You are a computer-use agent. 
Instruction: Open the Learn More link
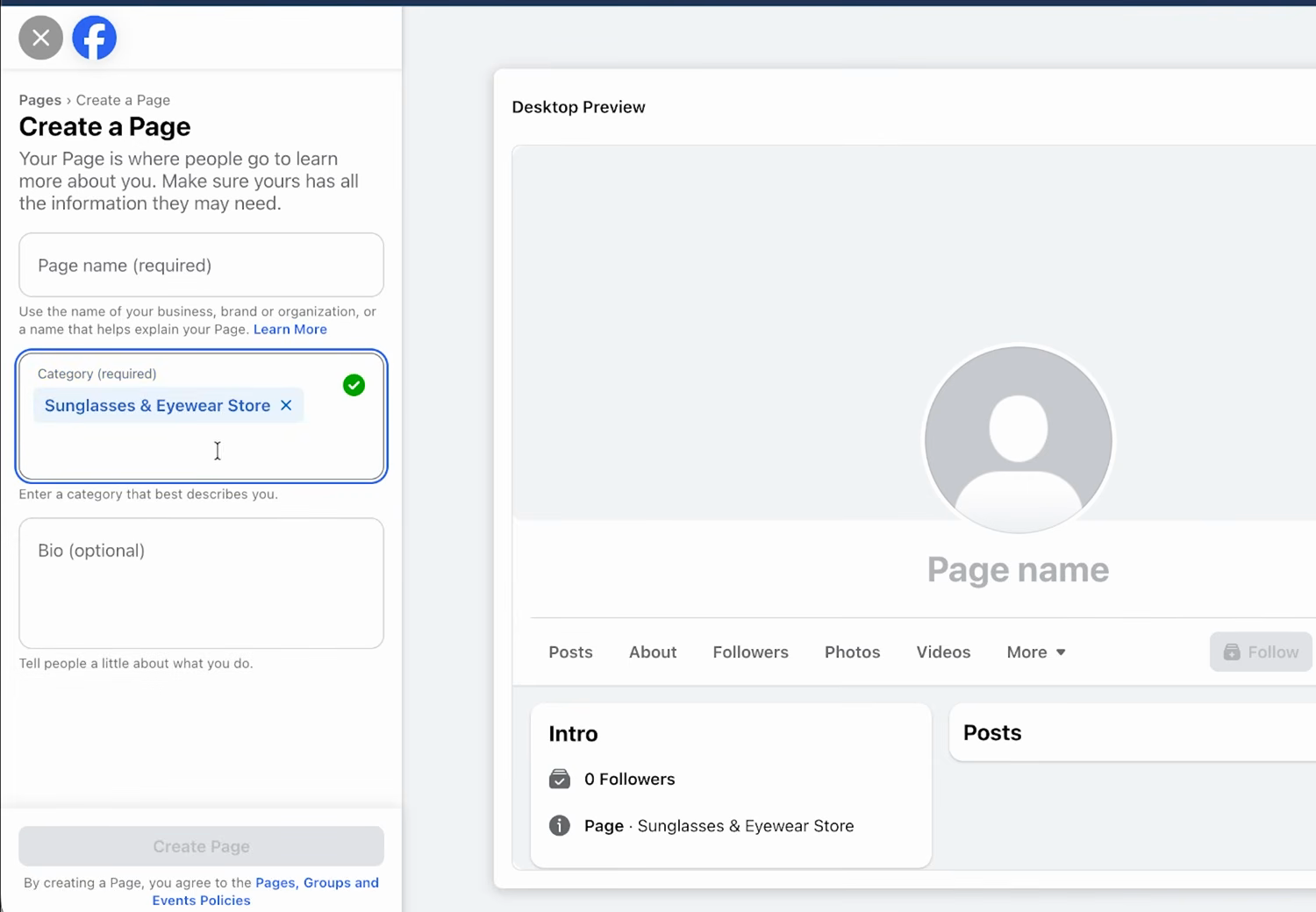click(290, 329)
